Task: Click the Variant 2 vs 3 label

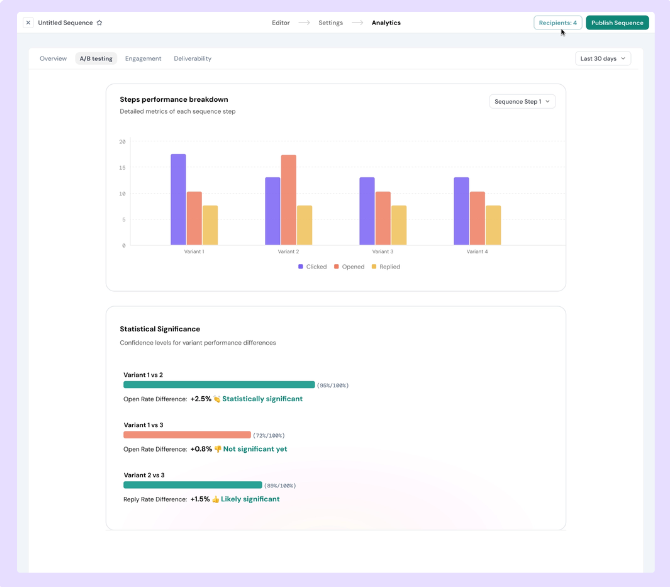Action: pyautogui.click(x=144, y=475)
